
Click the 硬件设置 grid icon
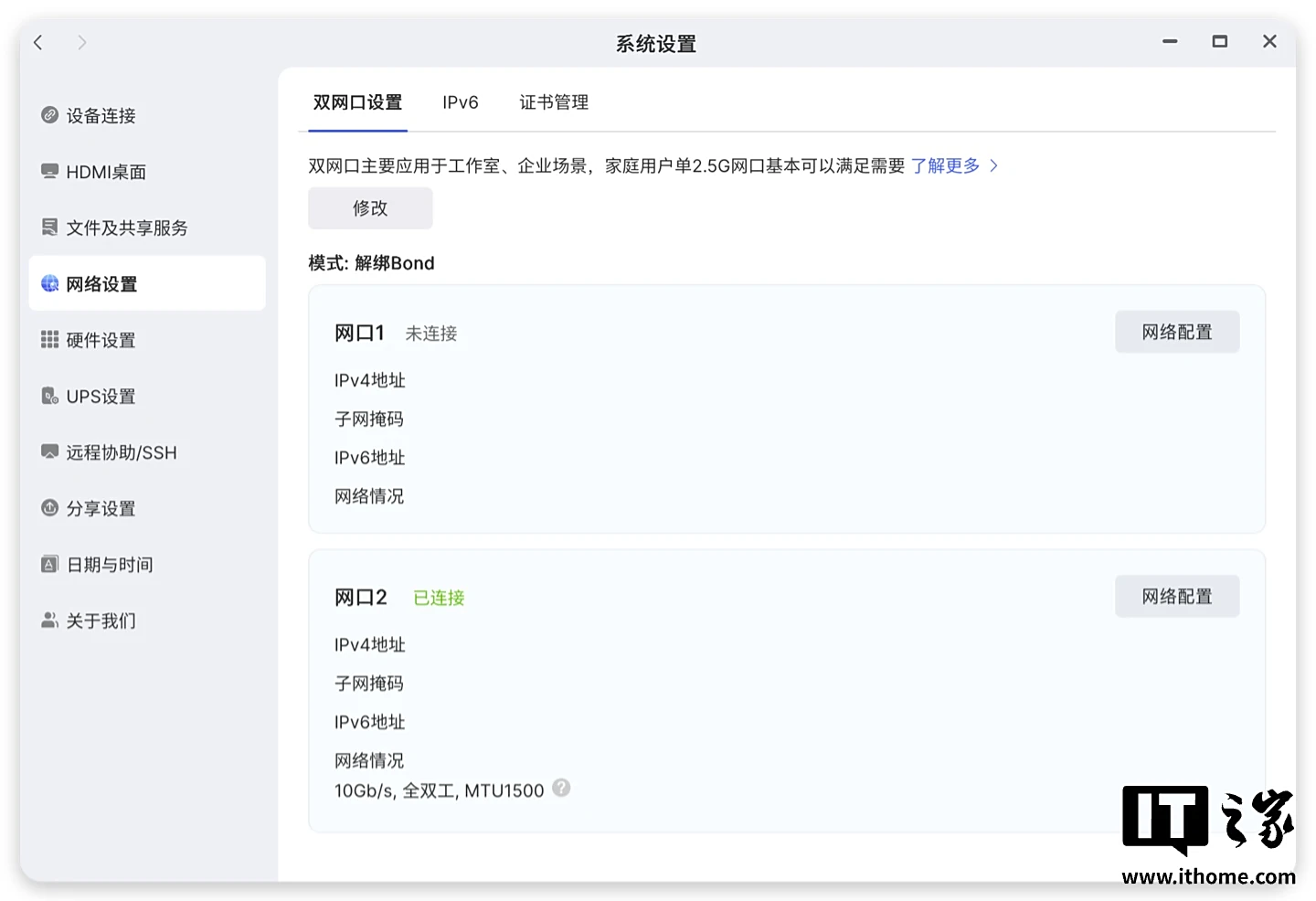(50, 340)
